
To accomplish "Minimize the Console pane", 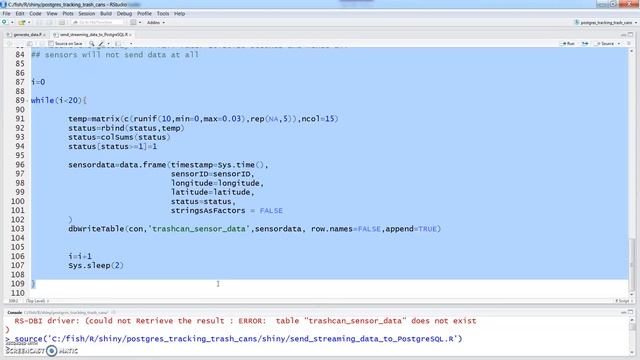I will tap(623, 312).
